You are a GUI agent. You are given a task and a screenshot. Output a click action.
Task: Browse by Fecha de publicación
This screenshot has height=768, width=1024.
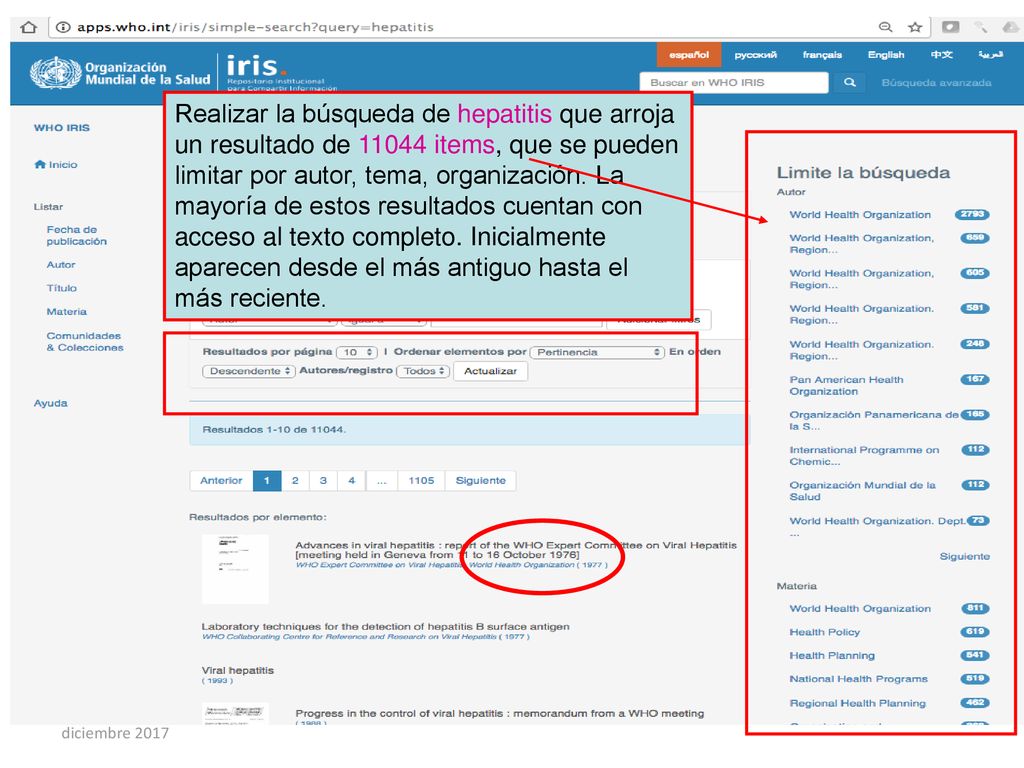76,236
